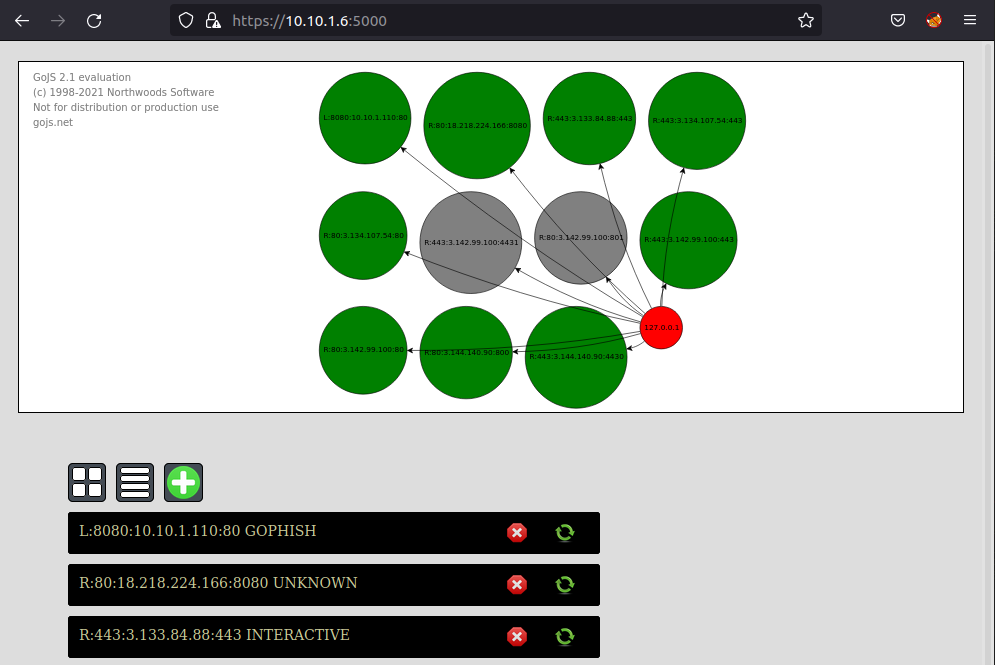Viewport: 995px width, 665px height.
Task: Select the R:443:3.133.84.88:443 INTERACTIVE row text
Action: click(214, 635)
